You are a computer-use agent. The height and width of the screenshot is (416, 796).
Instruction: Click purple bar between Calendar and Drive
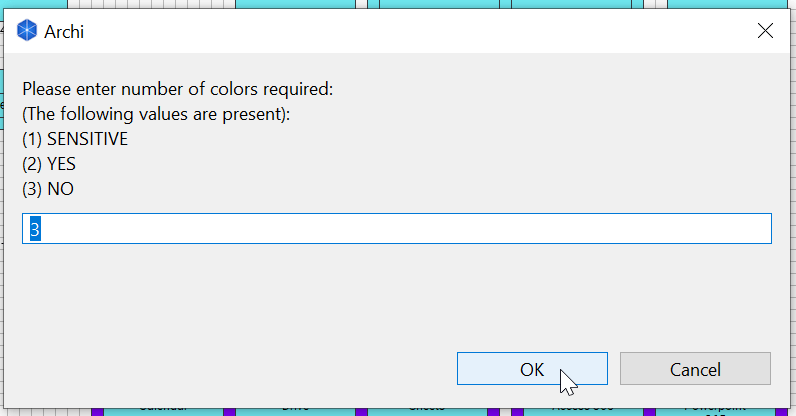(229, 410)
